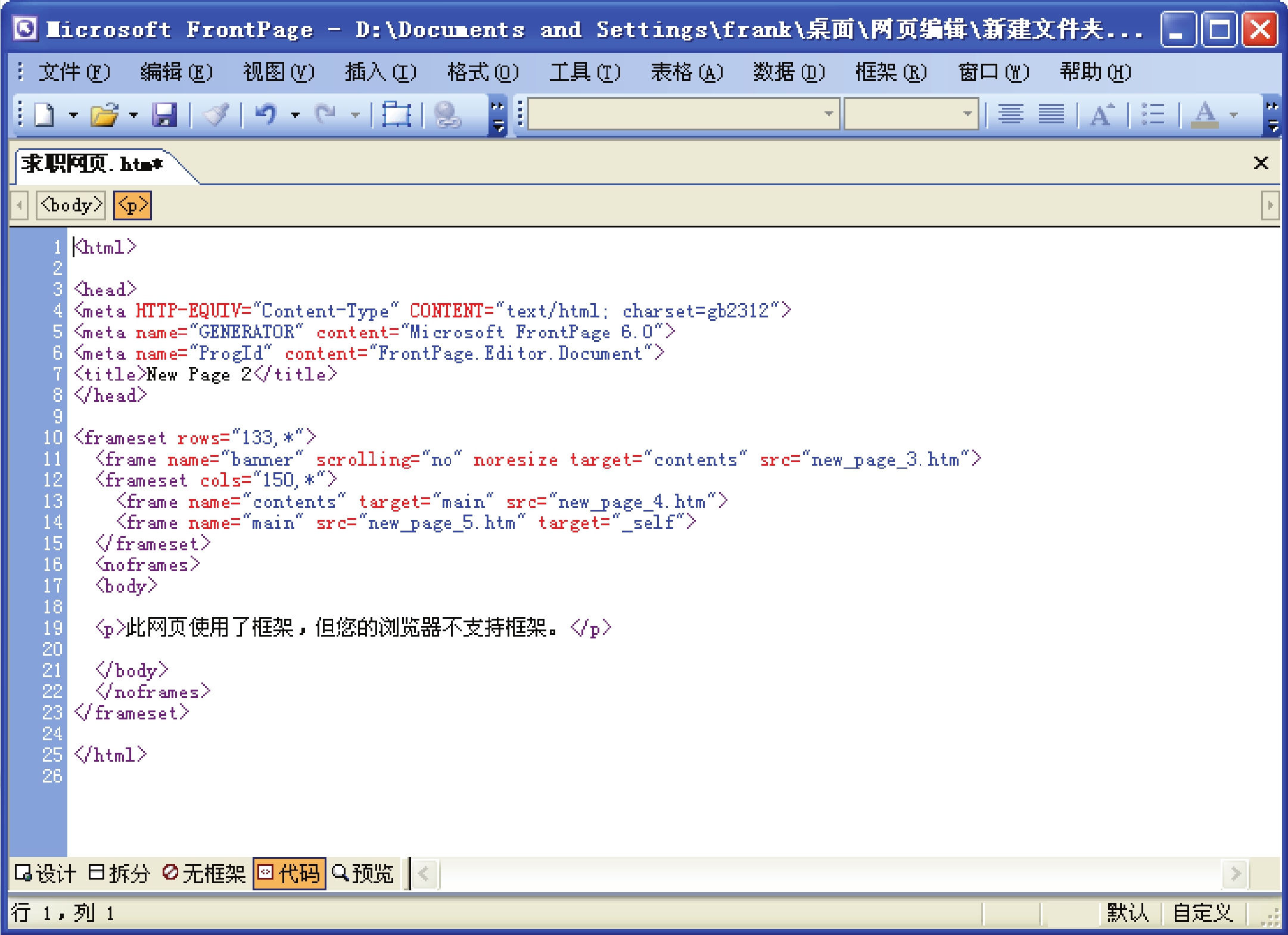
Task: Open the Font size combo box
Action: click(x=911, y=114)
